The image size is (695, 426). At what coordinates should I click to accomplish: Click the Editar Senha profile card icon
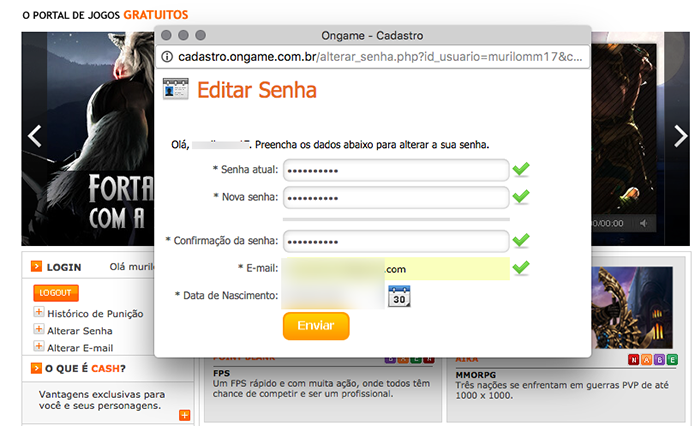click(x=176, y=89)
